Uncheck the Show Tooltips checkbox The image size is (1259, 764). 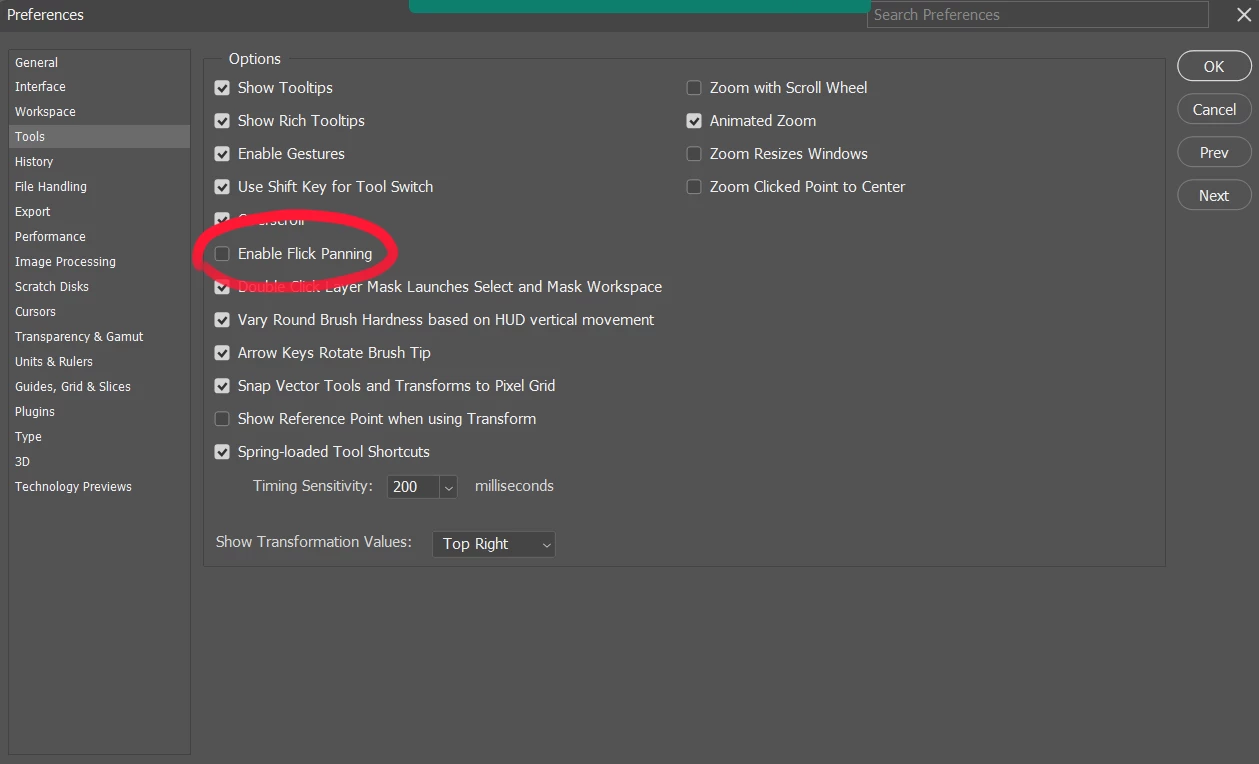222,88
